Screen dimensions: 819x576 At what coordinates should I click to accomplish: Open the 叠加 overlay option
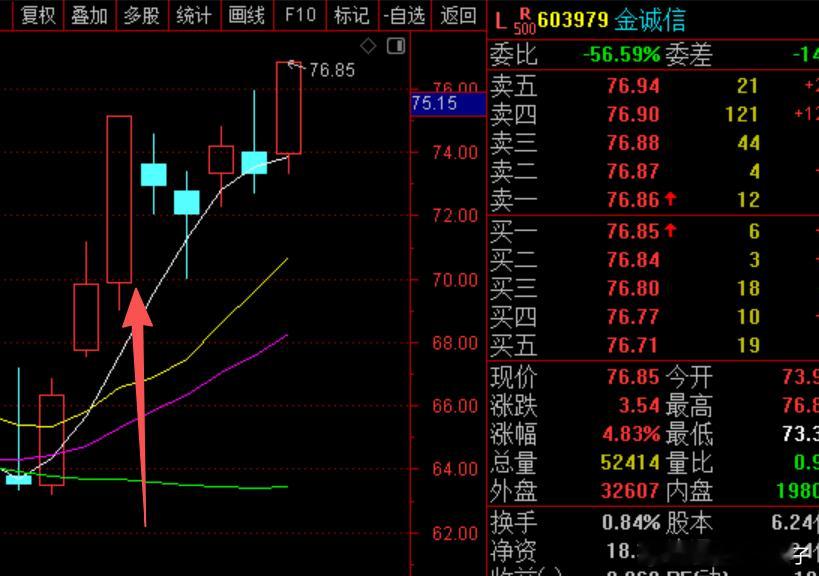[89, 15]
